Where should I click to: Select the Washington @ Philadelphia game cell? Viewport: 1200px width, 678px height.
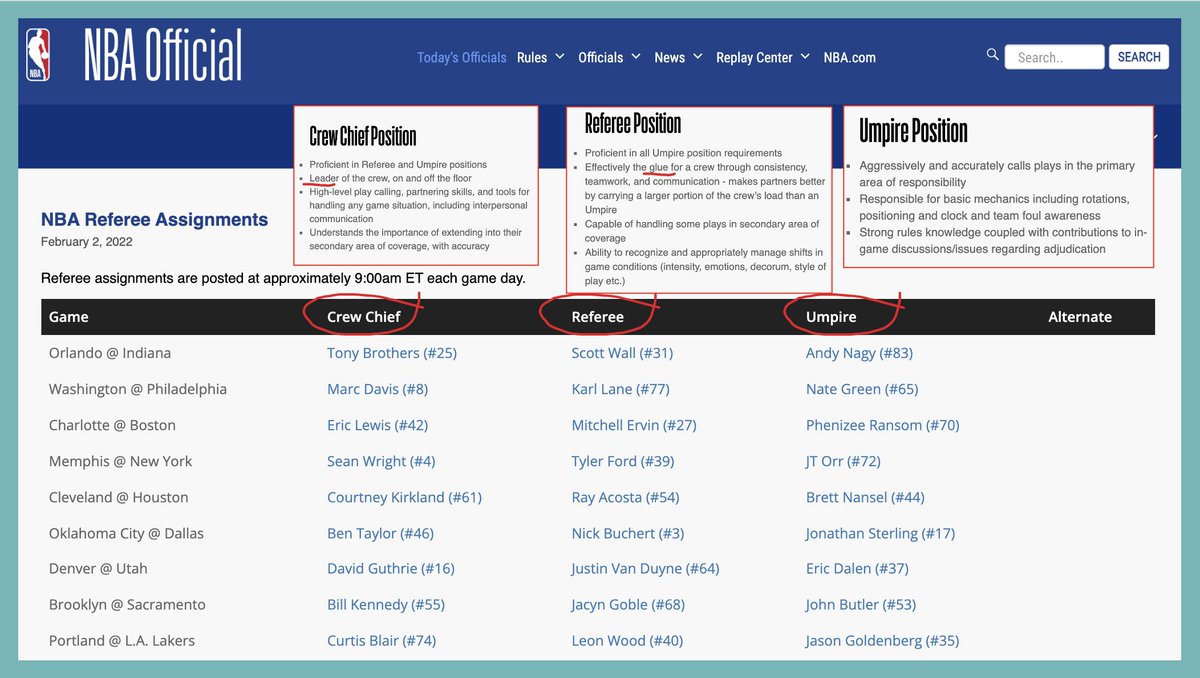138,389
